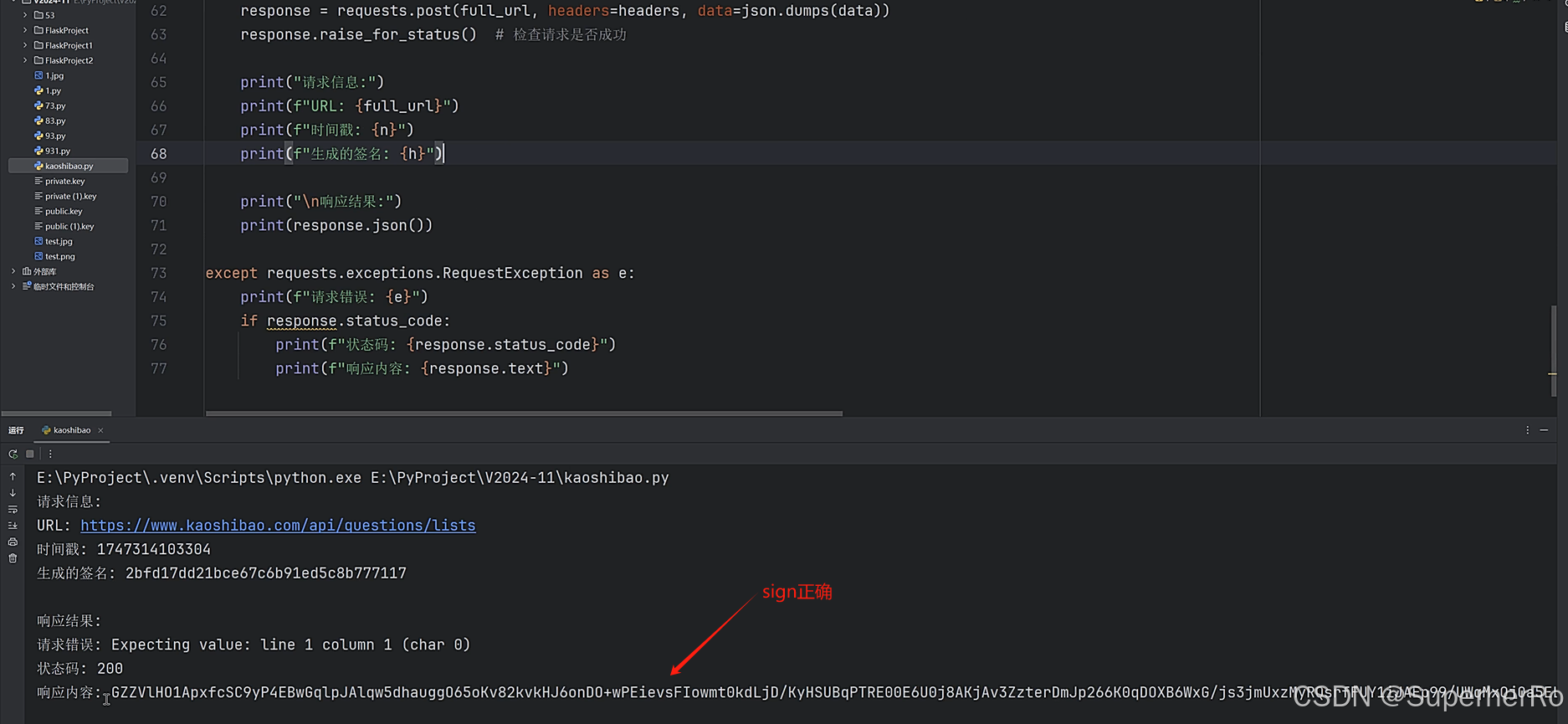
Task: Rerun kaoshibao with the rerun icon
Action: 13,454
